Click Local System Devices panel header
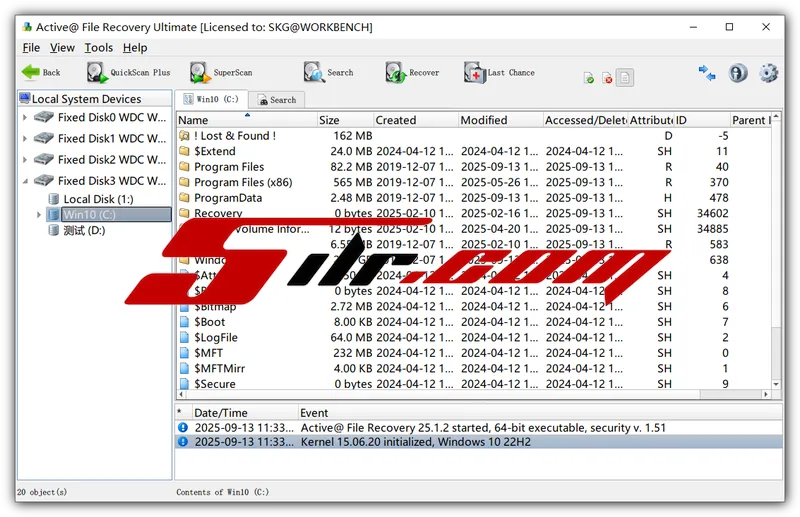The image size is (800, 517). 95,99
